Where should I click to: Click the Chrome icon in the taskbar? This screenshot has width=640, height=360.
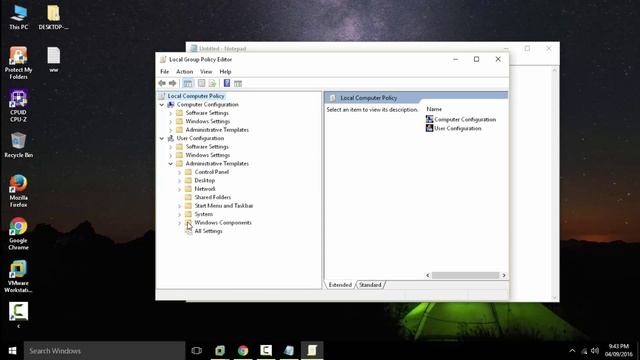(243, 351)
